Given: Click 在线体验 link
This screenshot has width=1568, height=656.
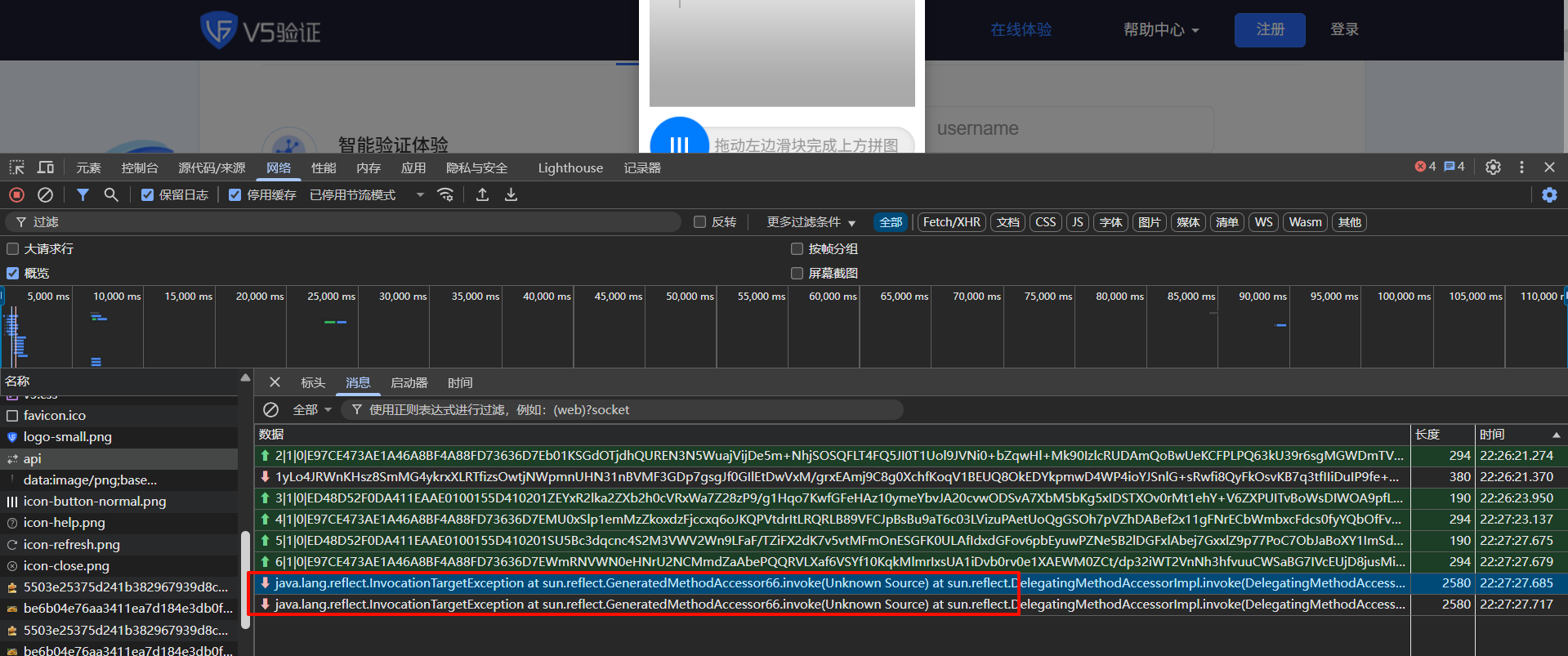Looking at the screenshot, I should pos(1021,29).
